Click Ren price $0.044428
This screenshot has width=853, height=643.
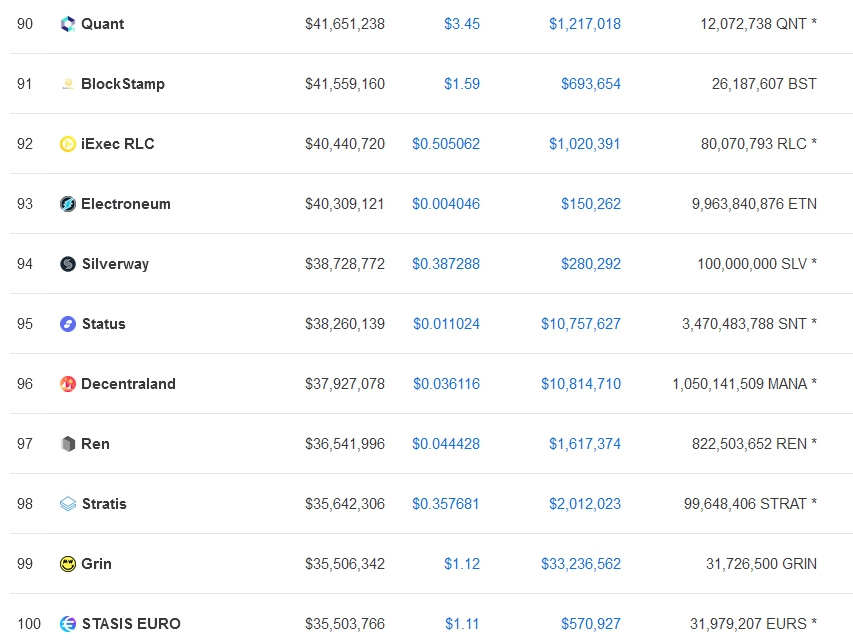click(446, 444)
